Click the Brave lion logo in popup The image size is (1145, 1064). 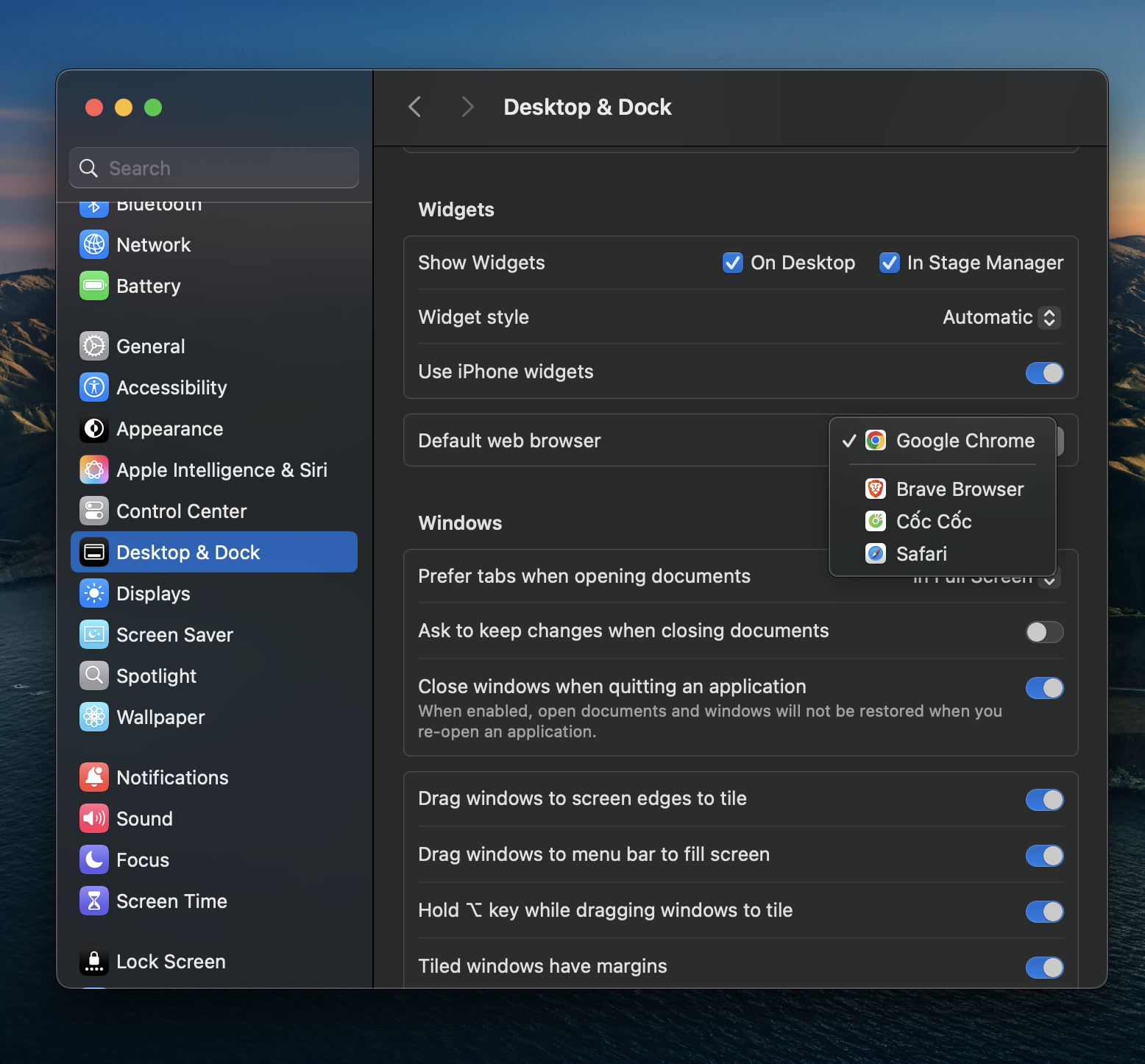point(876,489)
